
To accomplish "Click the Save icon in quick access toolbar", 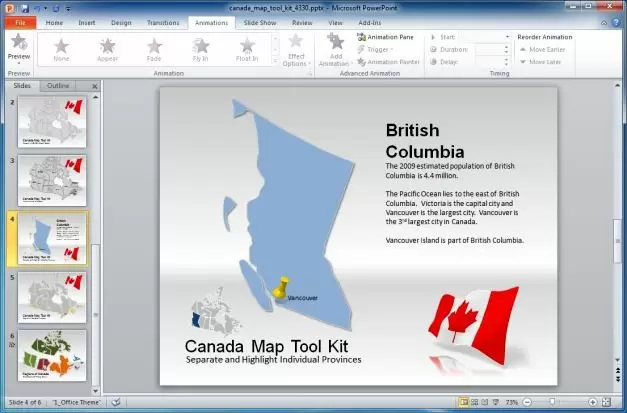I will (x=23, y=7).
